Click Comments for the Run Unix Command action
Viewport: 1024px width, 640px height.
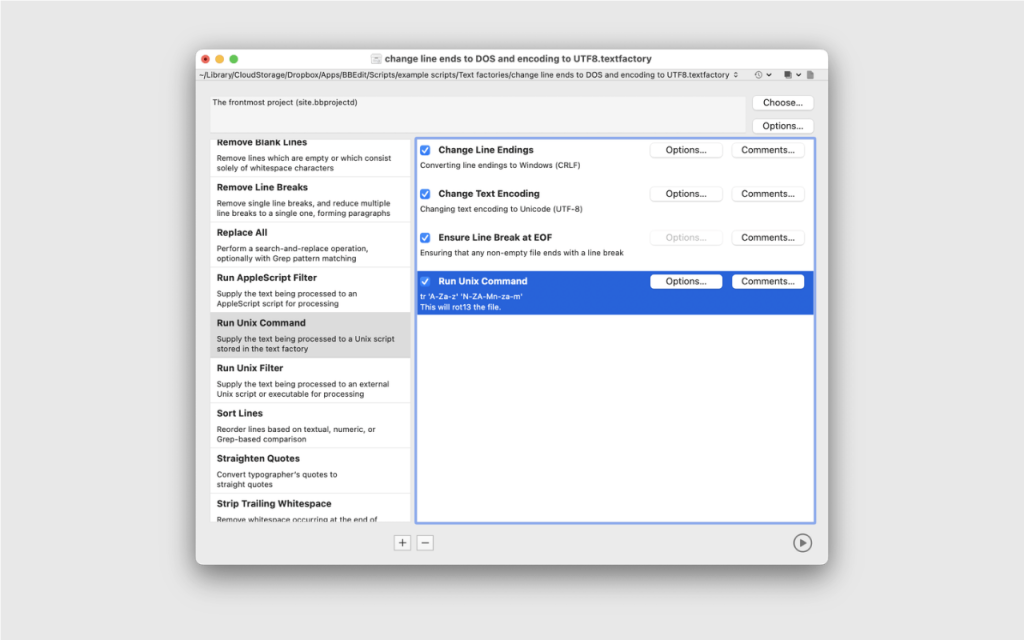click(768, 281)
